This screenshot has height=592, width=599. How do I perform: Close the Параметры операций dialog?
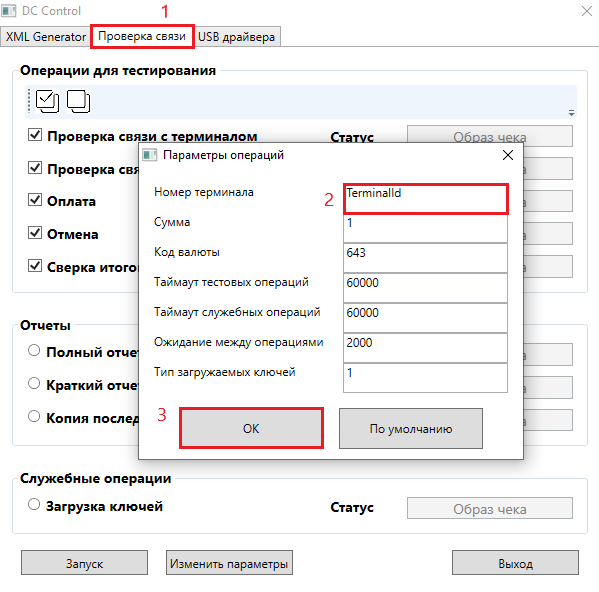[x=508, y=155]
